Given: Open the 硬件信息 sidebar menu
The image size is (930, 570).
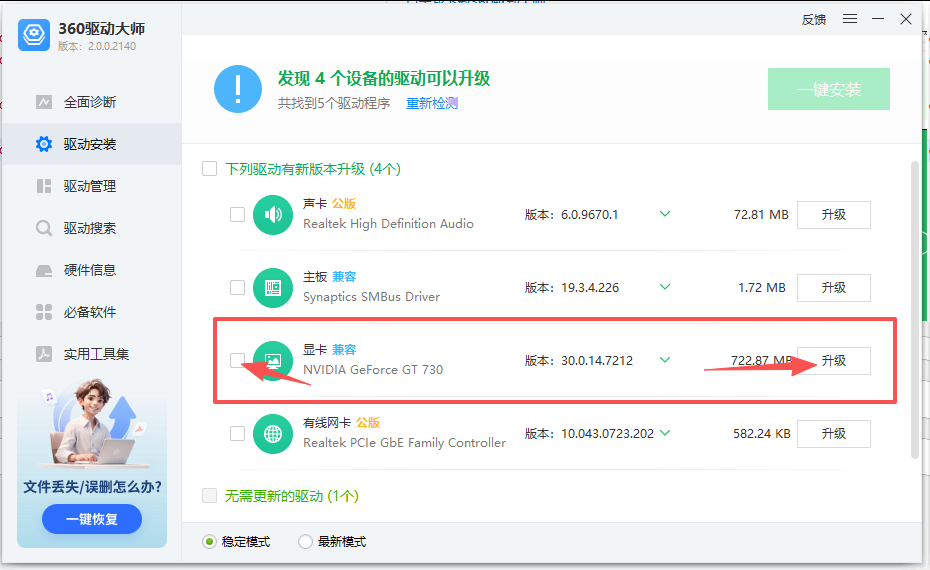Looking at the screenshot, I should 92,270.
